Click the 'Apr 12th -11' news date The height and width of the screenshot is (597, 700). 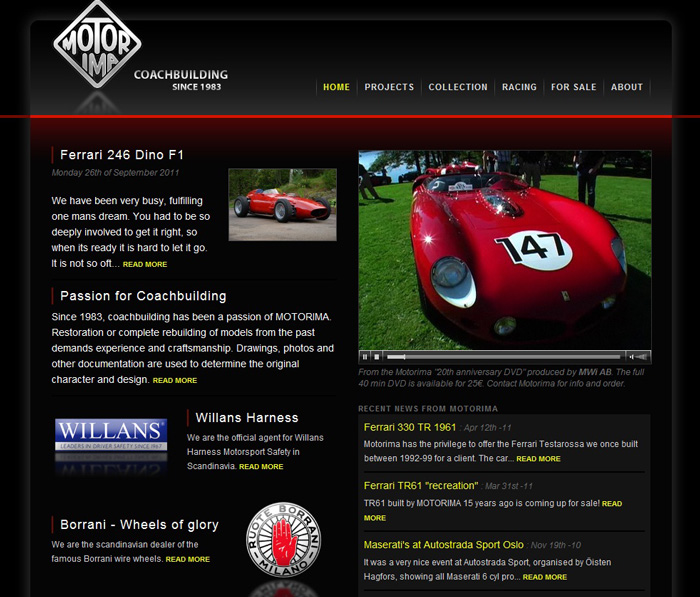[488, 428]
